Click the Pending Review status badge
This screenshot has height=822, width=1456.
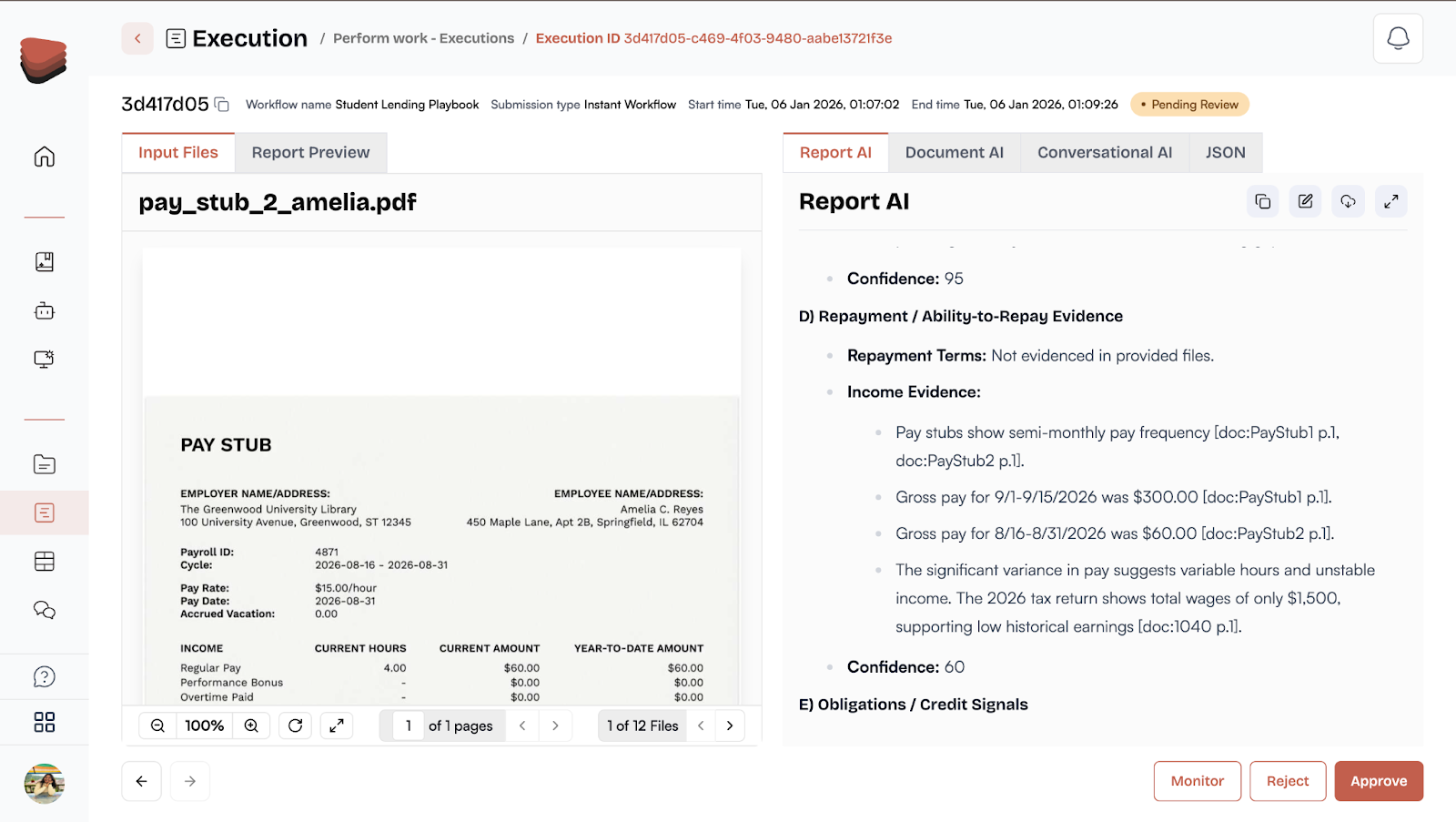click(x=1189, y=105)
